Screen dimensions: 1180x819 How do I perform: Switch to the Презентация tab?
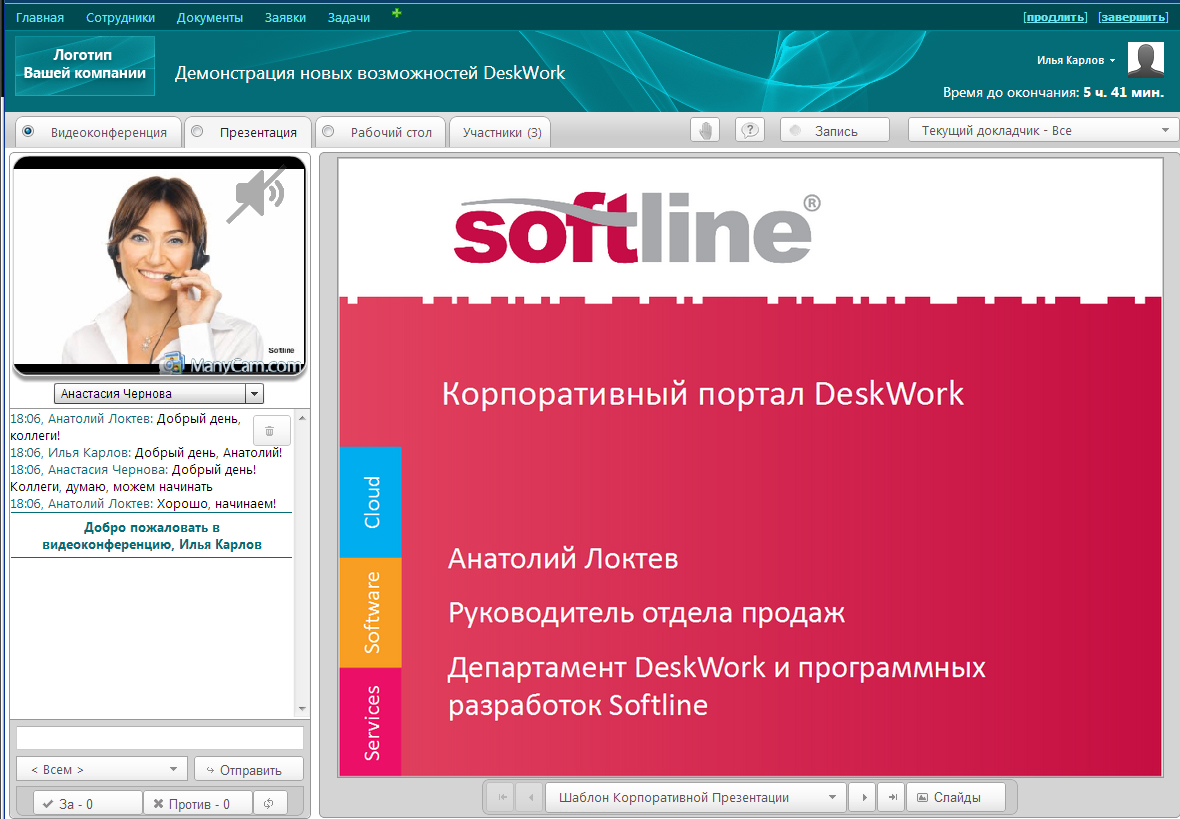(x=248, y=132)
